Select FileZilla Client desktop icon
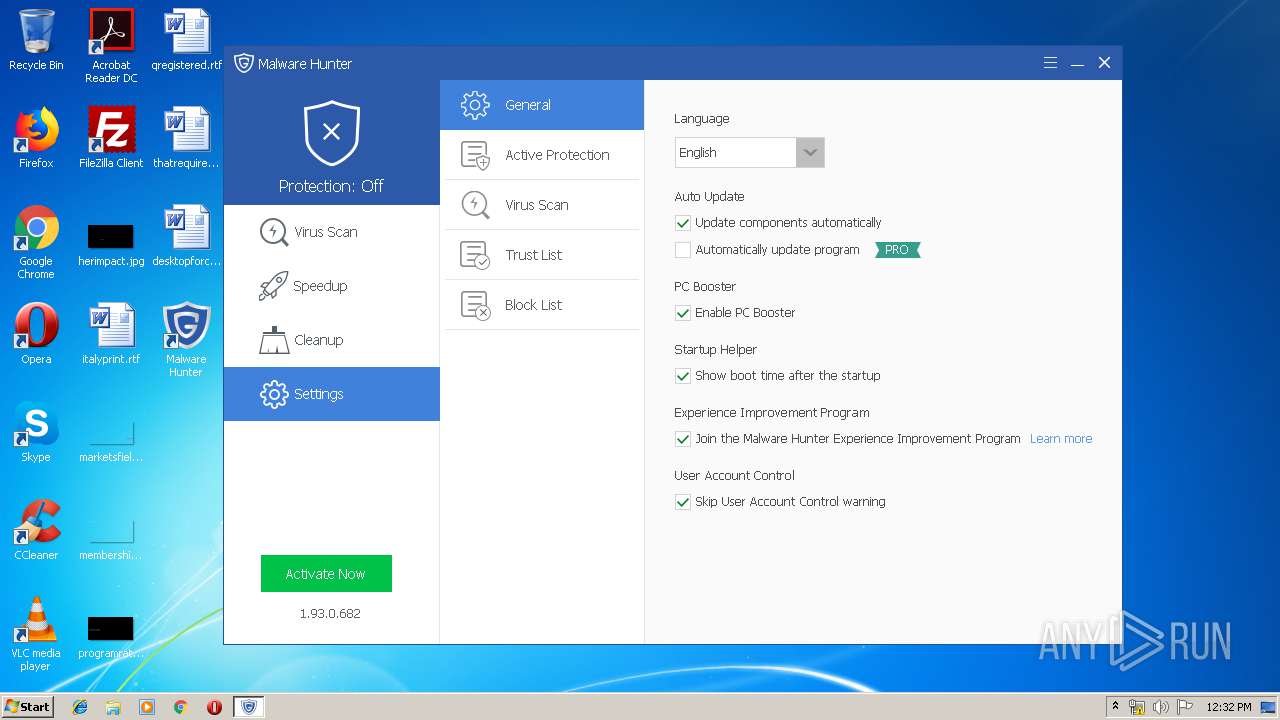The image size is (1280, 720). [x=111, y=137]
